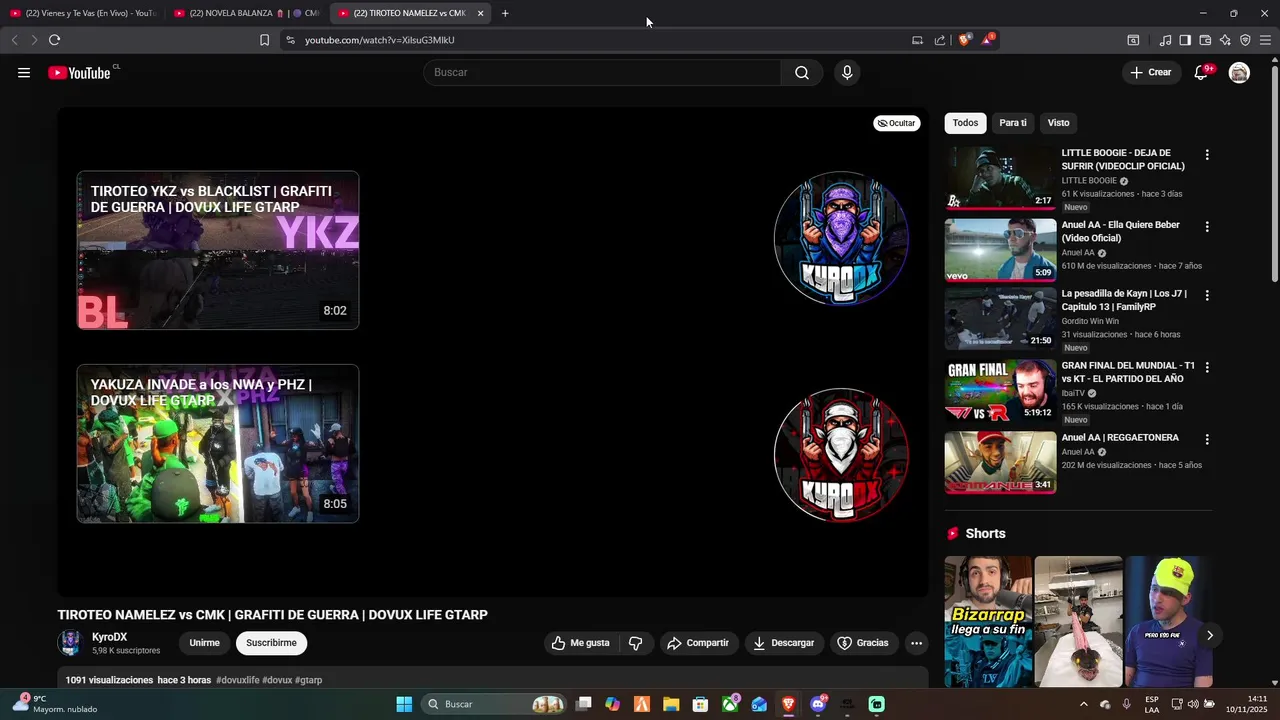The image size is (1280, 720).
Task: Reload the page in browser toolbar
Action: pyautogui.click(x=54, y=40)
